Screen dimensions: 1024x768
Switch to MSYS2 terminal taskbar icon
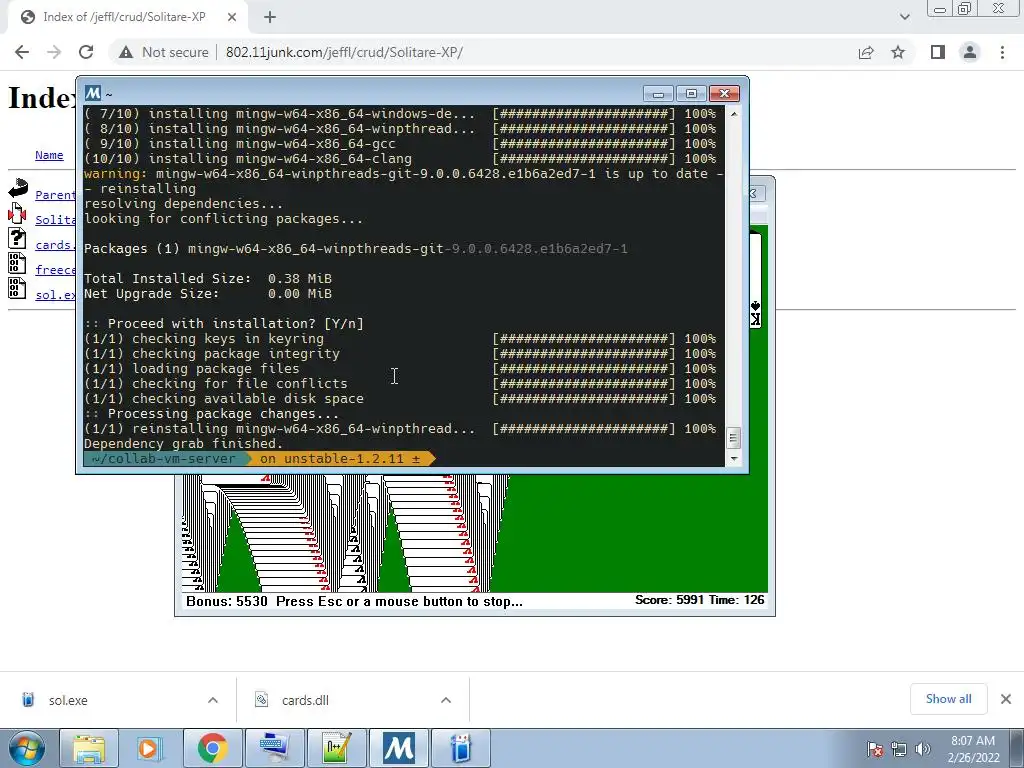pyautogui.click(x=399, y=748)
